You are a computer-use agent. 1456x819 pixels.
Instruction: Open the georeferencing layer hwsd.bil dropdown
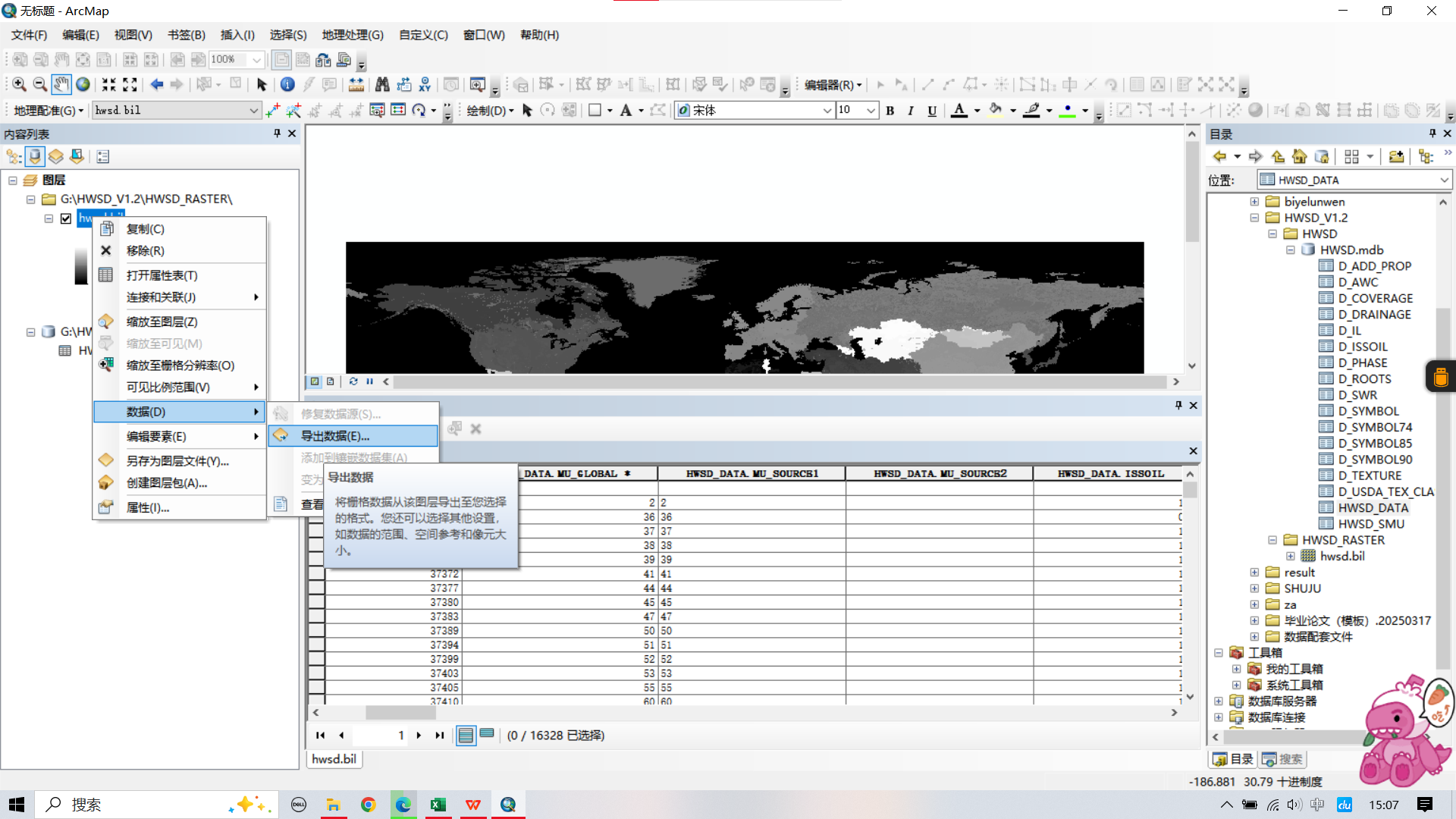coord(253,111)
